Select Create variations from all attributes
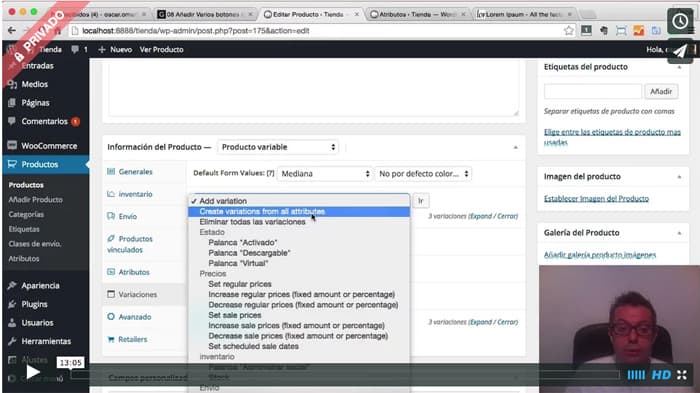 tap(299, 211)
